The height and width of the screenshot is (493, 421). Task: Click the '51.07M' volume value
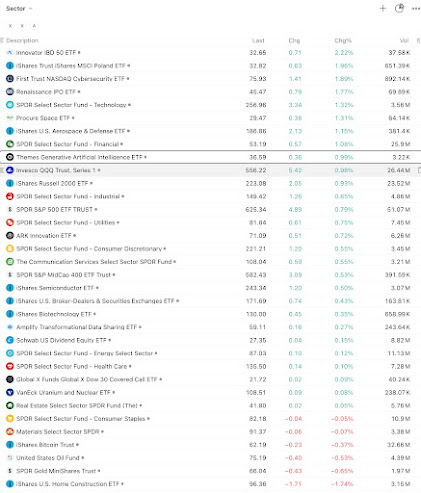pos(399,209)
